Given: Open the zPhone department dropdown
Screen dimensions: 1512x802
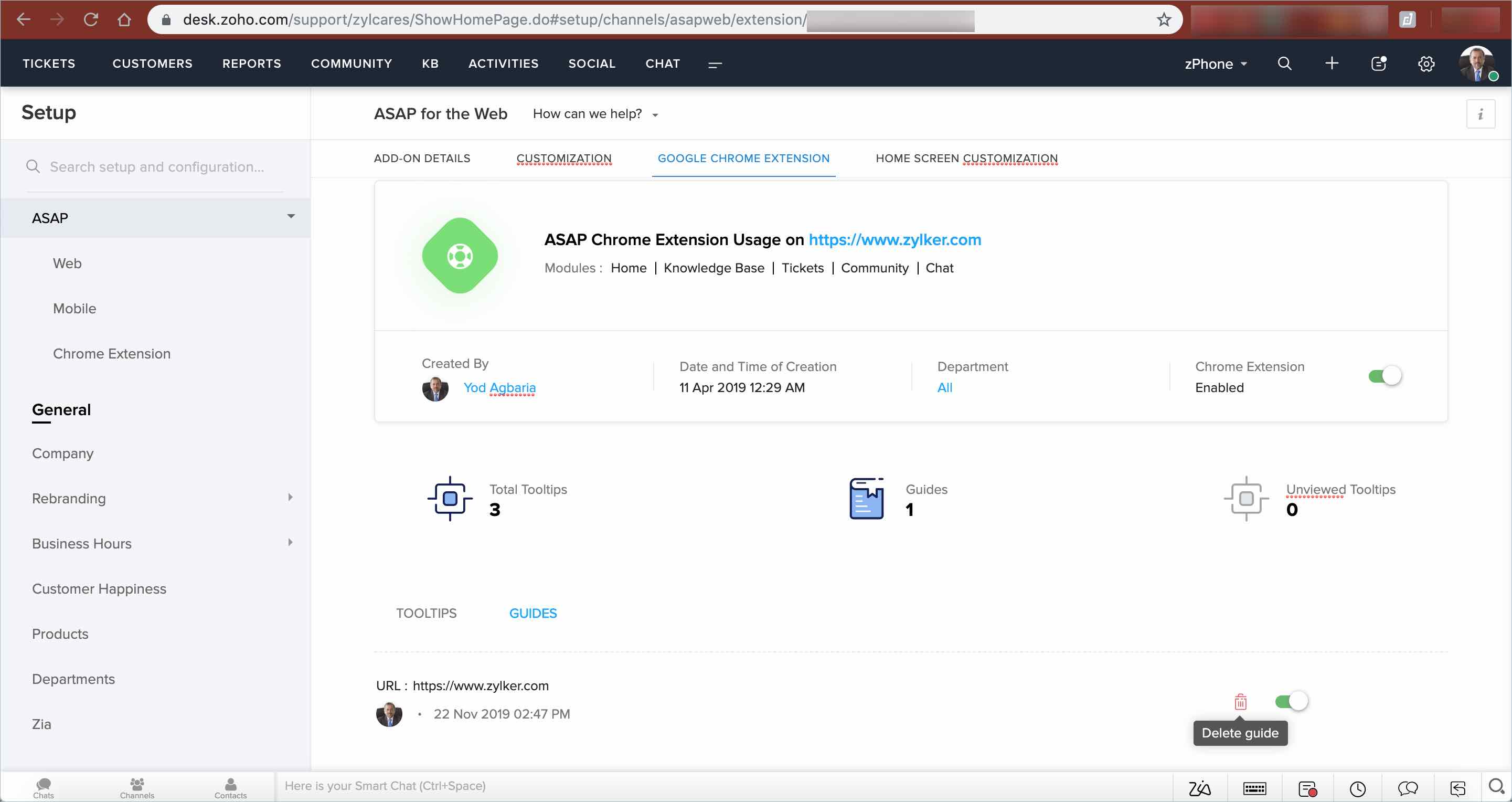Looking at the screenshot, I should point(1215,64).
